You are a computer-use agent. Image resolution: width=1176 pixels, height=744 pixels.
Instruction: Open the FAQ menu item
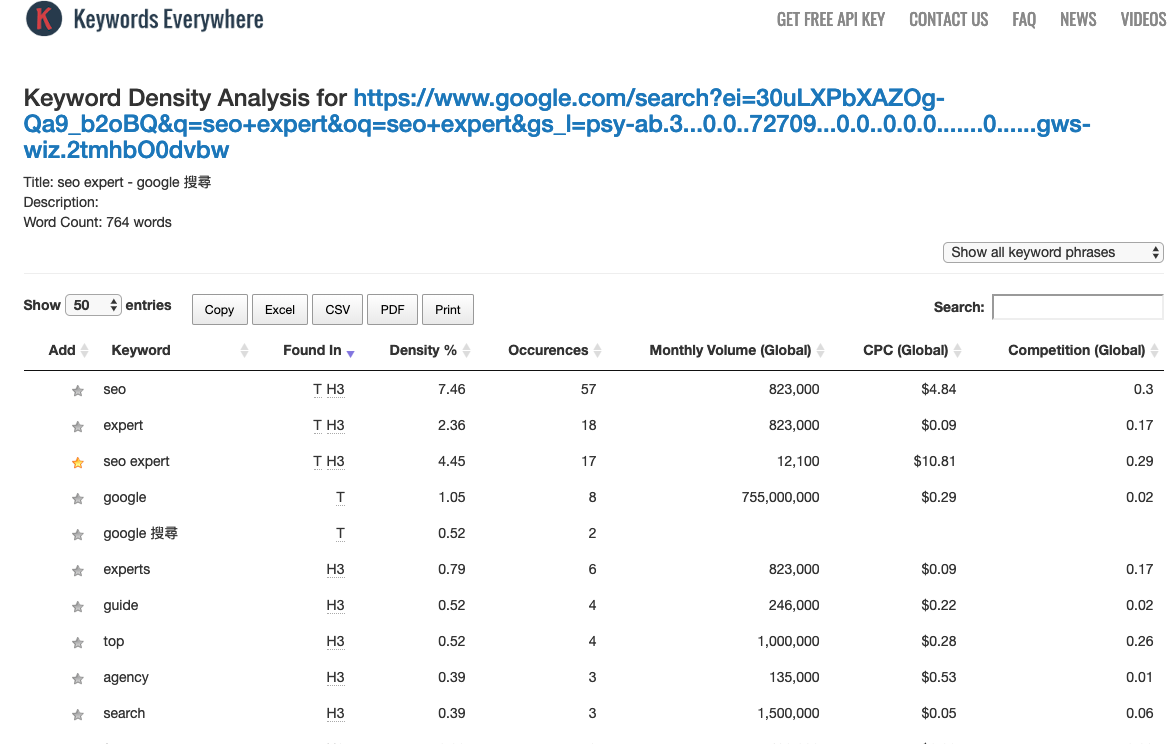[1024, 20]
